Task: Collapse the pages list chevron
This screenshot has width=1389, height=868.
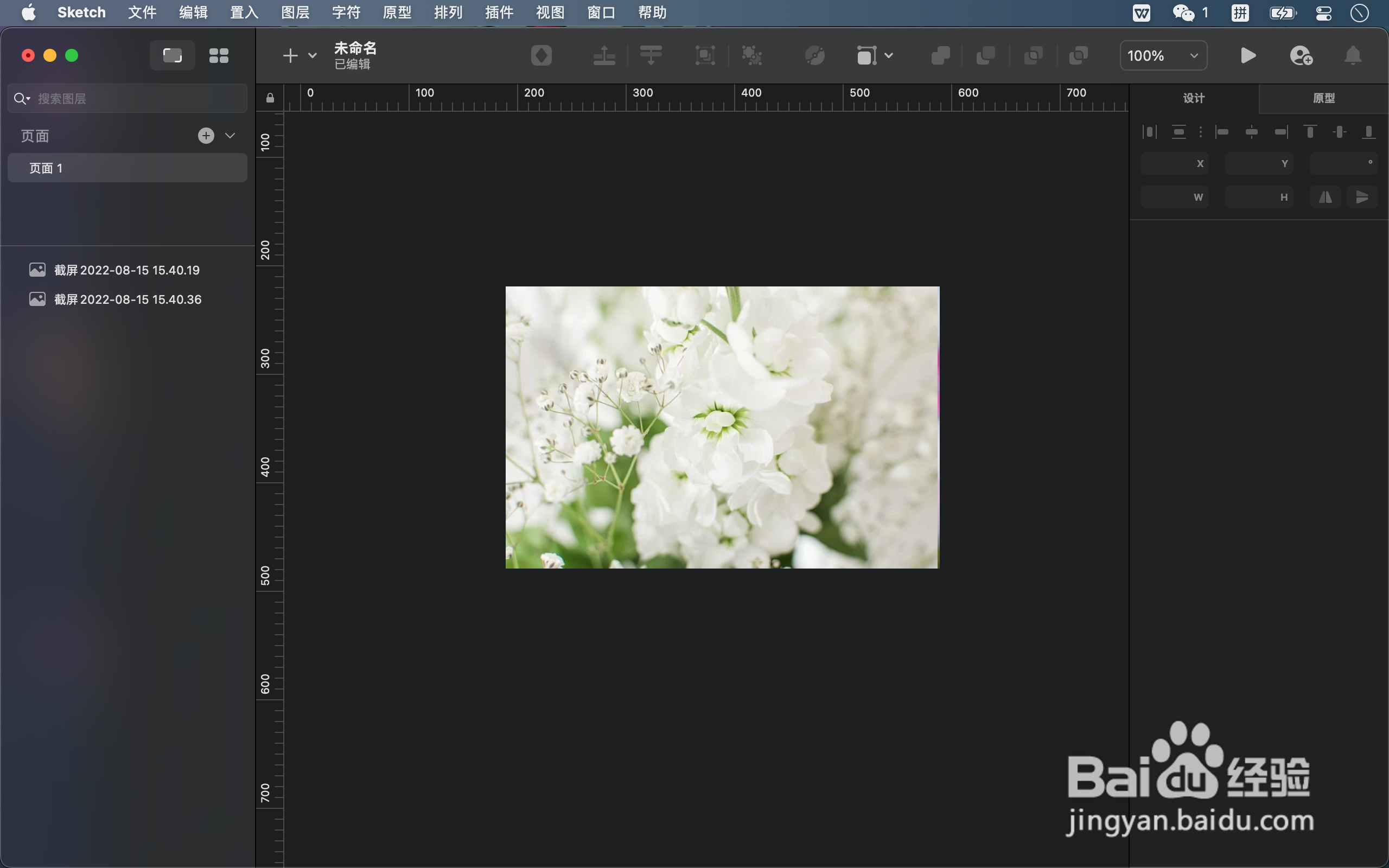Action: (x=230, y=136)
